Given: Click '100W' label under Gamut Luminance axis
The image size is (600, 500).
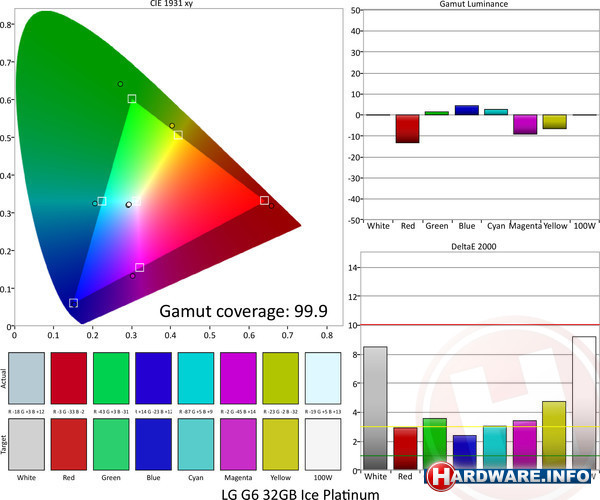Looking at the screenshot, I should pyautogui.click(x=585, y=226).
